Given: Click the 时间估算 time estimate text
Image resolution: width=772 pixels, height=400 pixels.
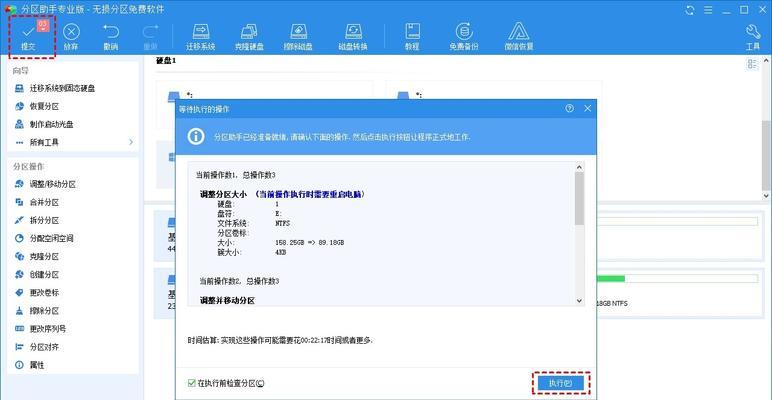Looking at the screenshot, I should click(281, 340).
